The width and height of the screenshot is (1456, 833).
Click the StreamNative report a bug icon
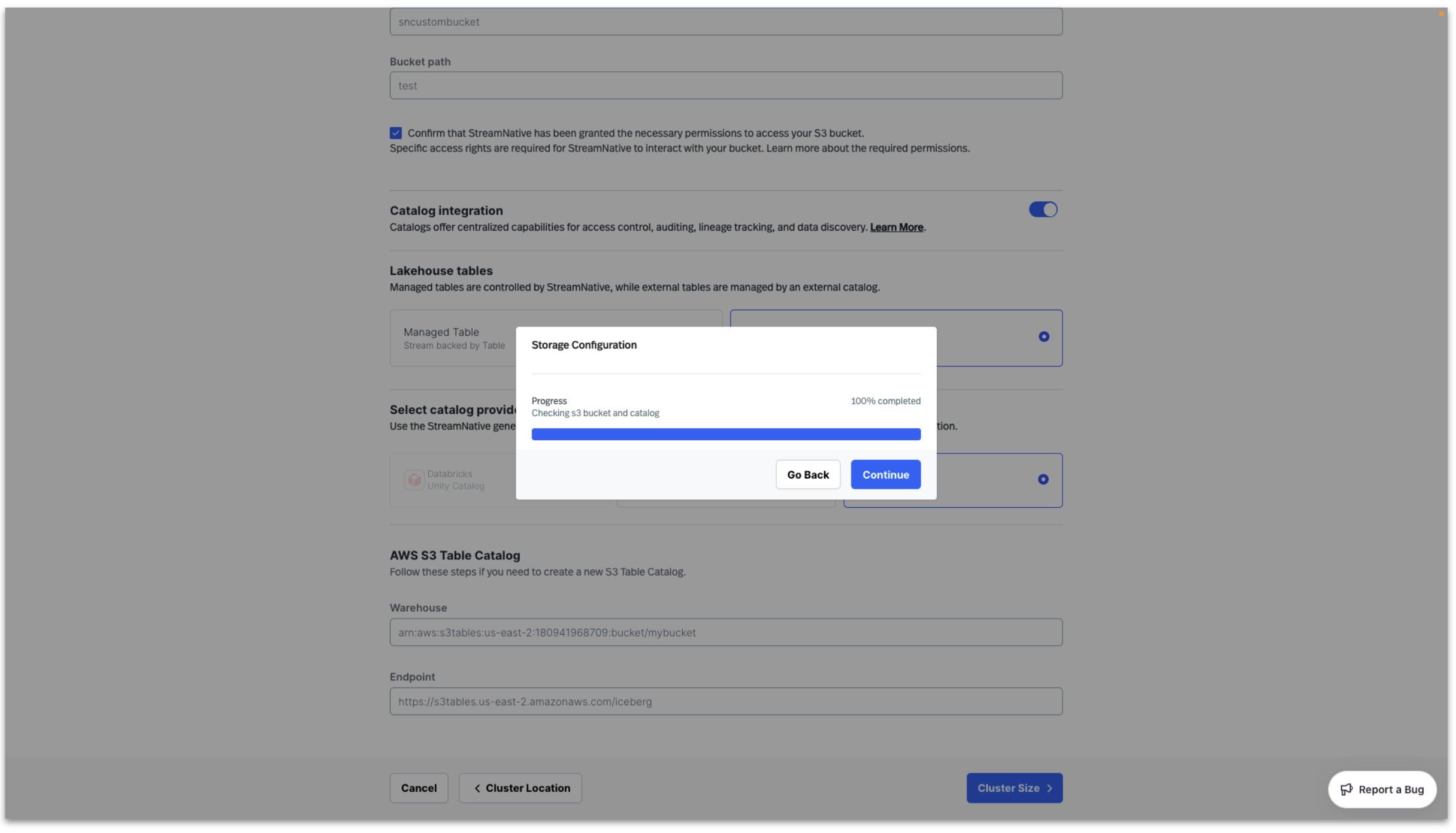click(1346, 789)
